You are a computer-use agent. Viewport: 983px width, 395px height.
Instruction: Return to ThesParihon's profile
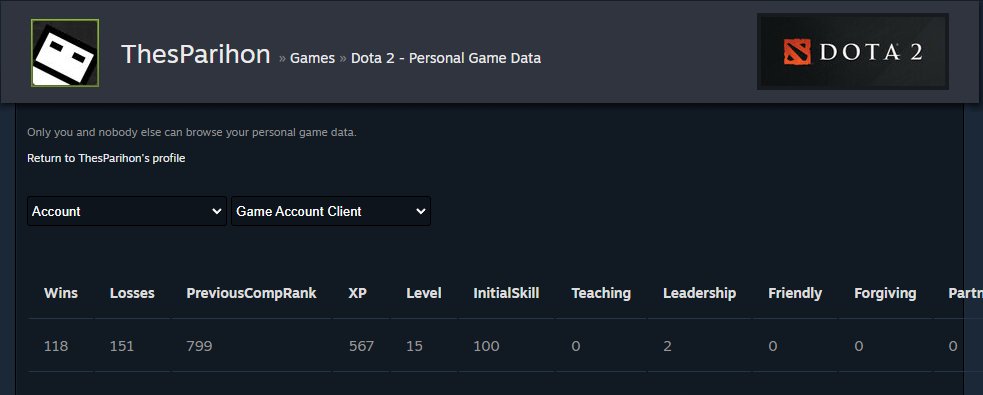click(x=106, y=158)
